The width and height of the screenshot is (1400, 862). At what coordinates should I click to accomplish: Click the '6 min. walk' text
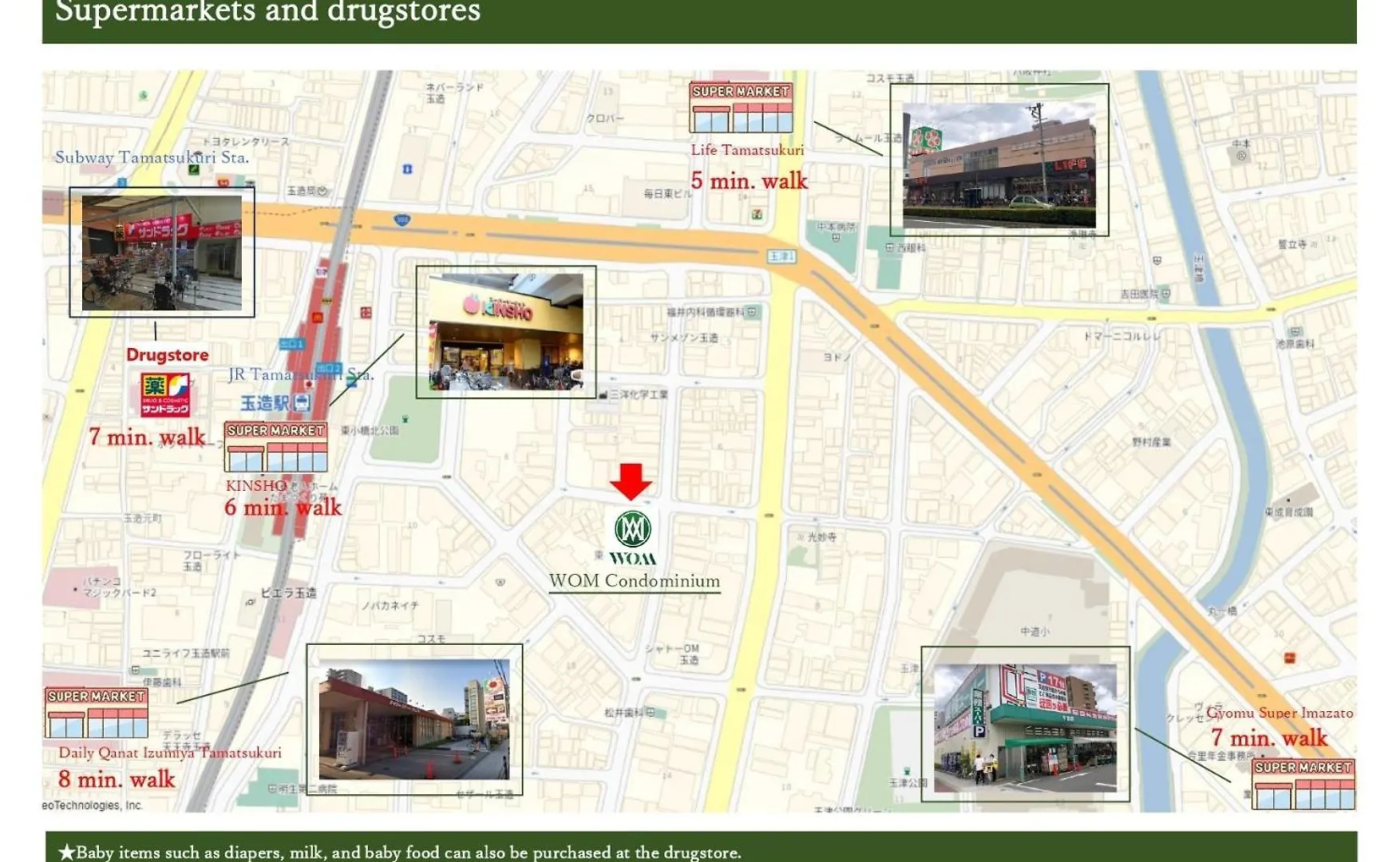click(283, 507)
